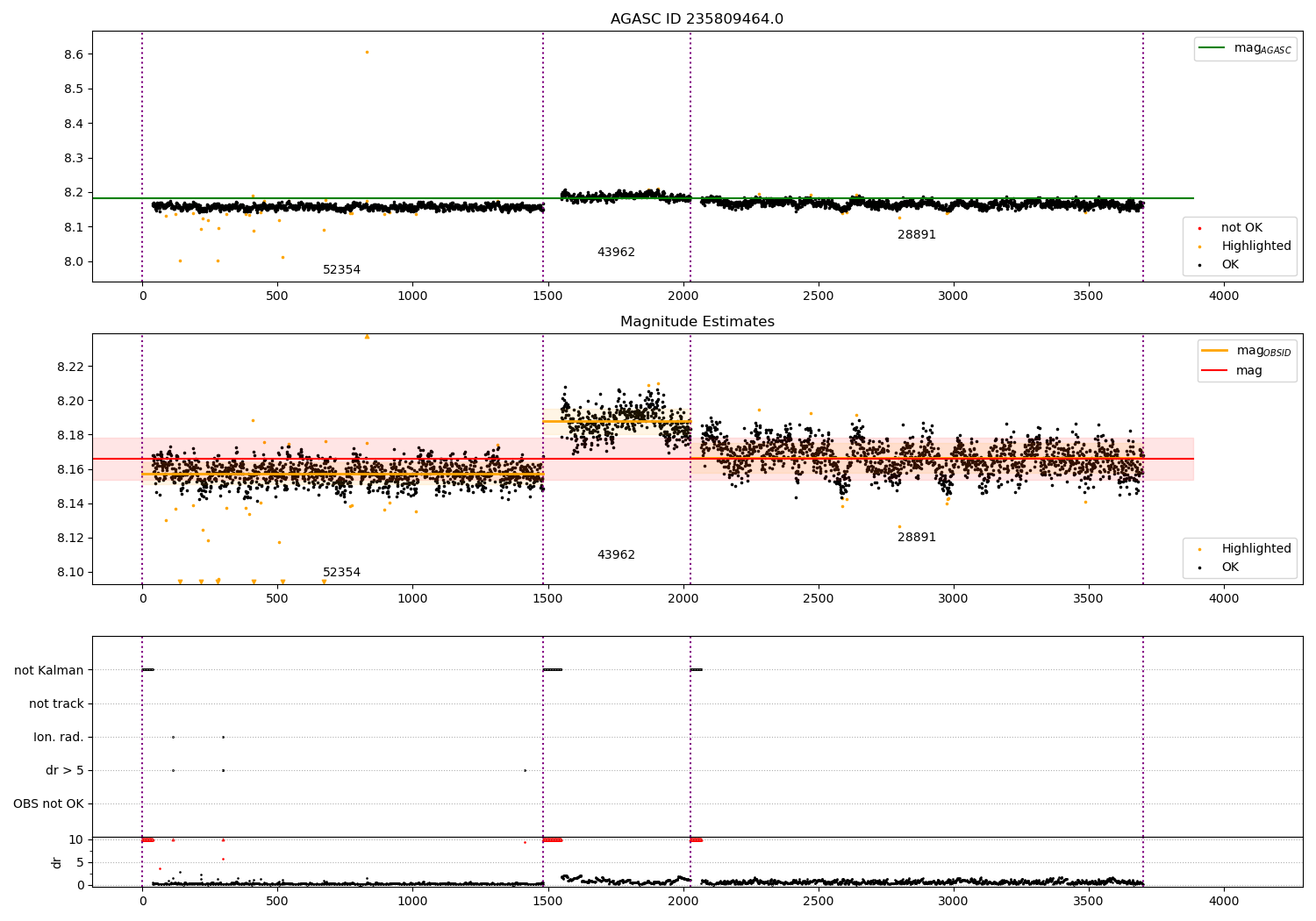Click the '5' tick on the dr axis
1316x921 pixels.
click(x=80, y=863)
